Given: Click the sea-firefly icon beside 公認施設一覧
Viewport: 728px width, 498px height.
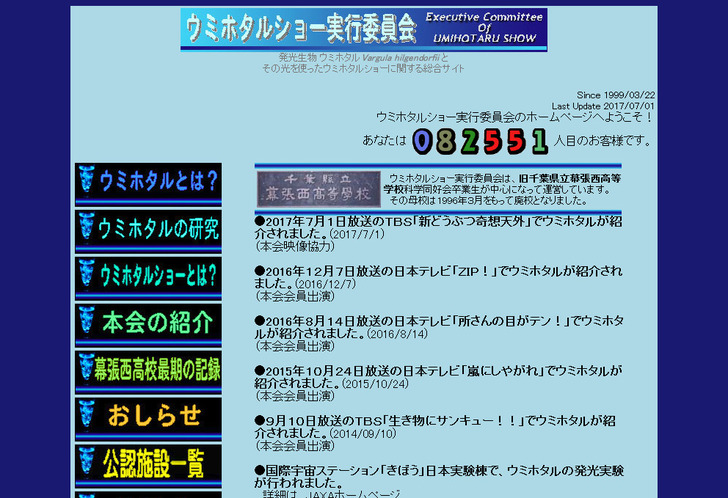Looking at the screenshot, I should (x=86, y=462).
